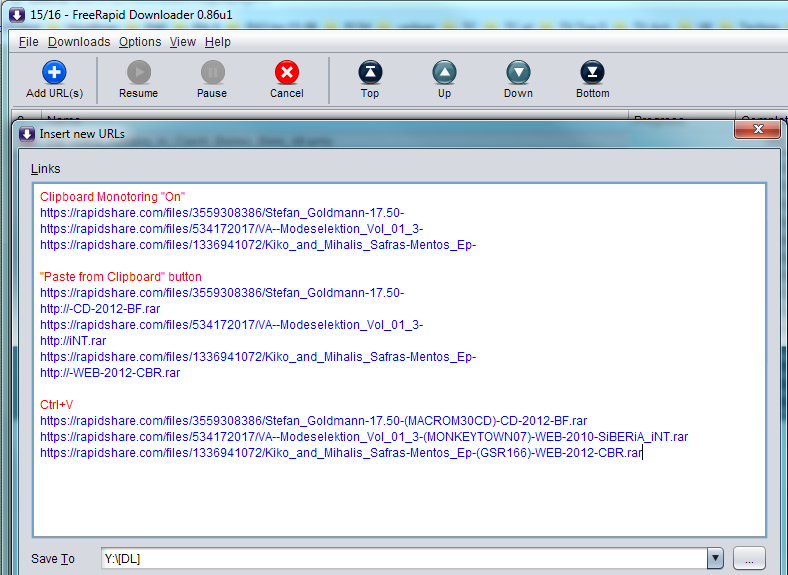Click the Stefan_Goldmann full link under Ctrl+V

313,421
